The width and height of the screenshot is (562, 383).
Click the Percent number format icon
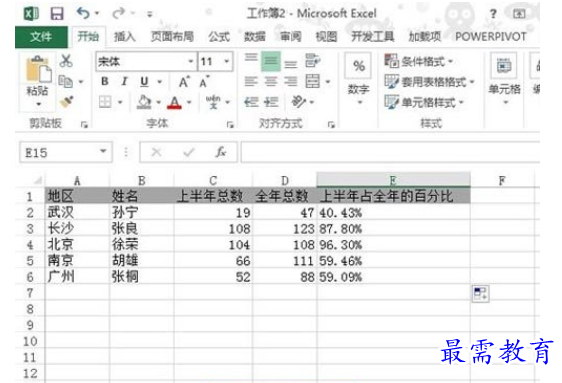[359, 66]
